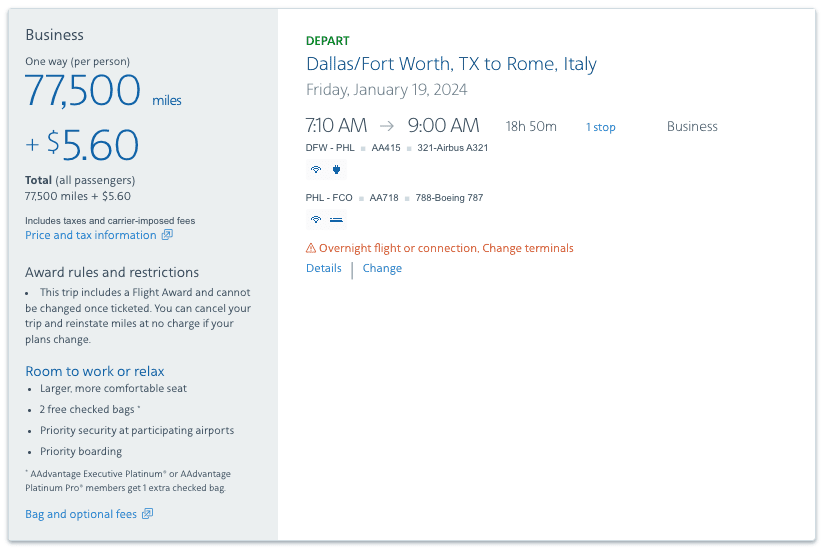Image resolution: width=827 pixels, height=552 pixels.
Task: Click the arrow between departure and arrival times
Action: tap(387, 126)
